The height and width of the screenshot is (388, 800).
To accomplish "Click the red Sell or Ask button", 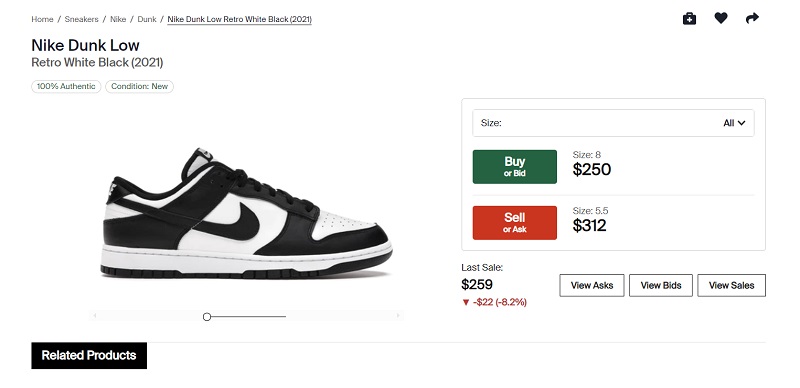I will point(514,223).
